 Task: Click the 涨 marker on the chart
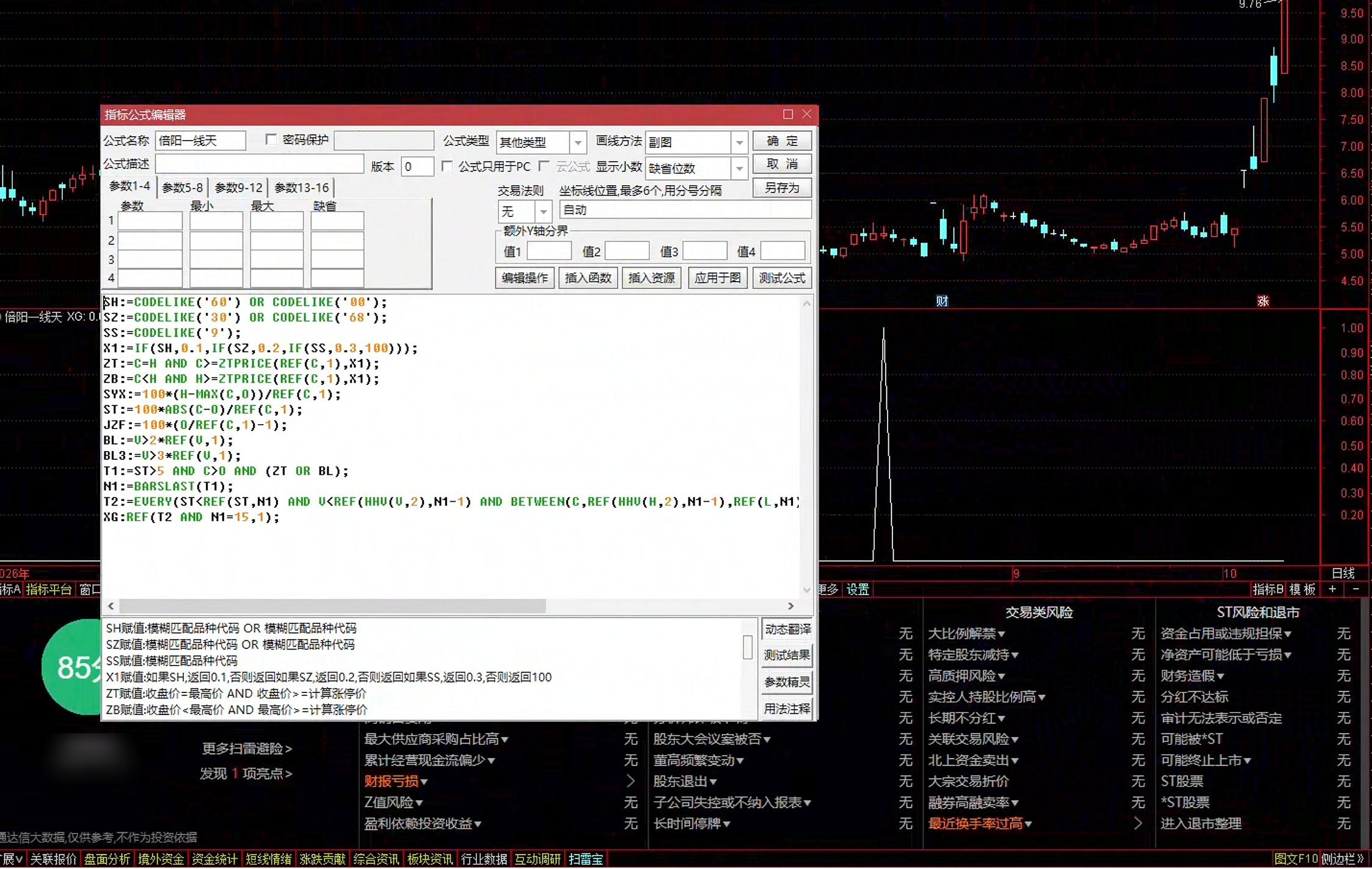pos(1263,301)
